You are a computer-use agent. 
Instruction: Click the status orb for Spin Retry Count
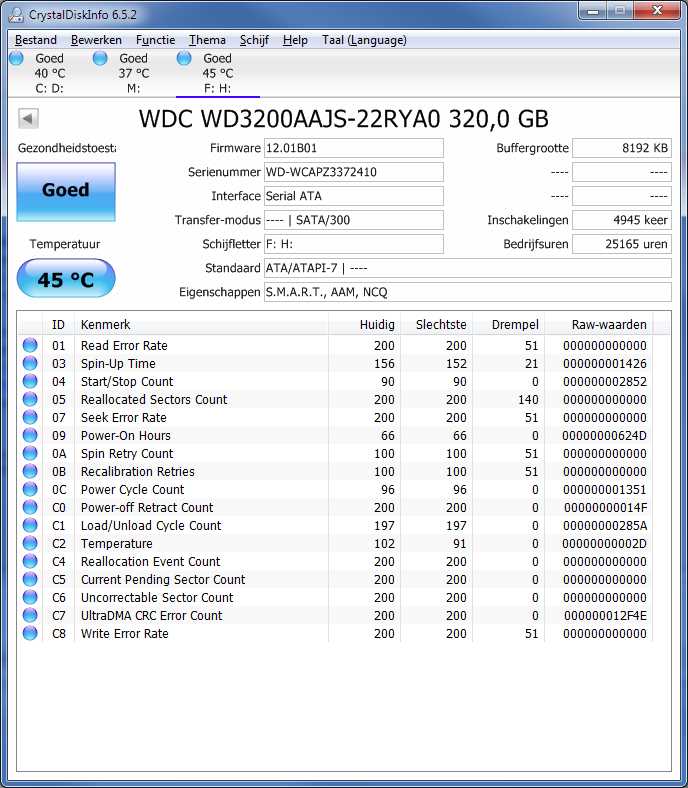30,453
